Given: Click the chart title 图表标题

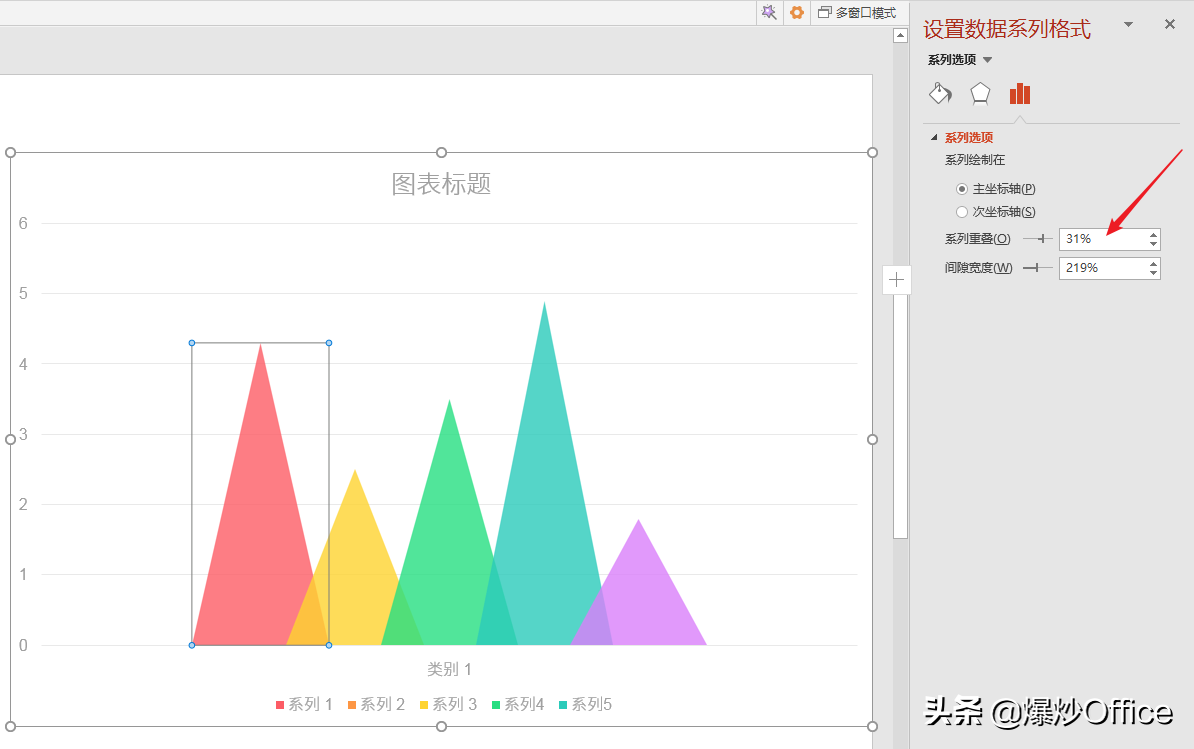Looking at the screenshot, I should coord(442,183).
